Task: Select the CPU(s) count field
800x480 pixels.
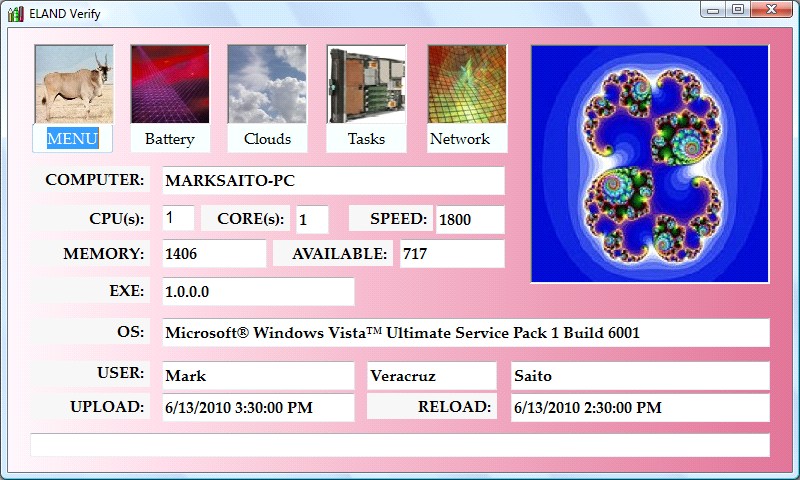Action: click(178, 218)
